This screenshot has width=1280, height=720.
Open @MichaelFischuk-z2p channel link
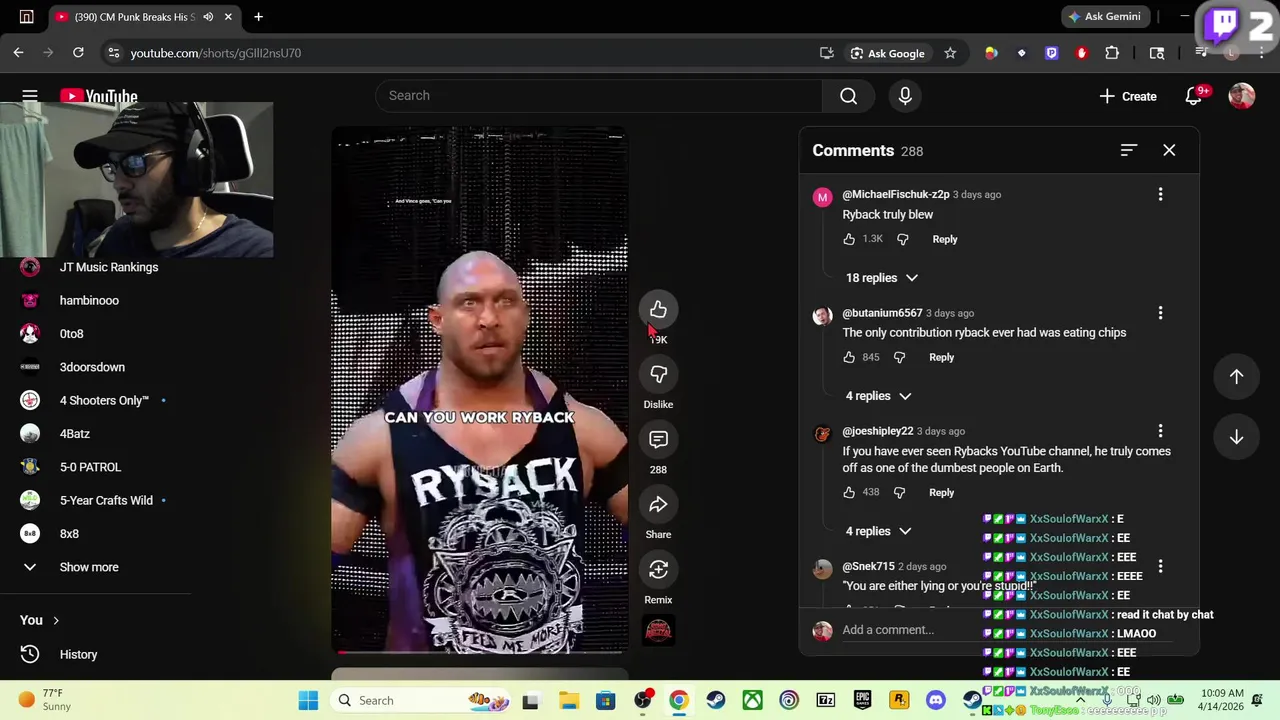click(x=896, y=194)
